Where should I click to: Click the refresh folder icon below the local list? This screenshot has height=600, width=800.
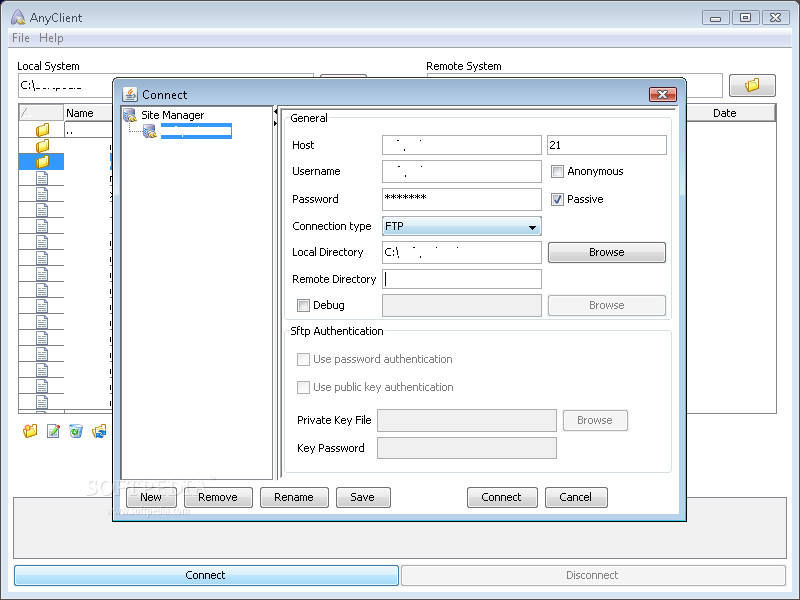tap(99, 431)
